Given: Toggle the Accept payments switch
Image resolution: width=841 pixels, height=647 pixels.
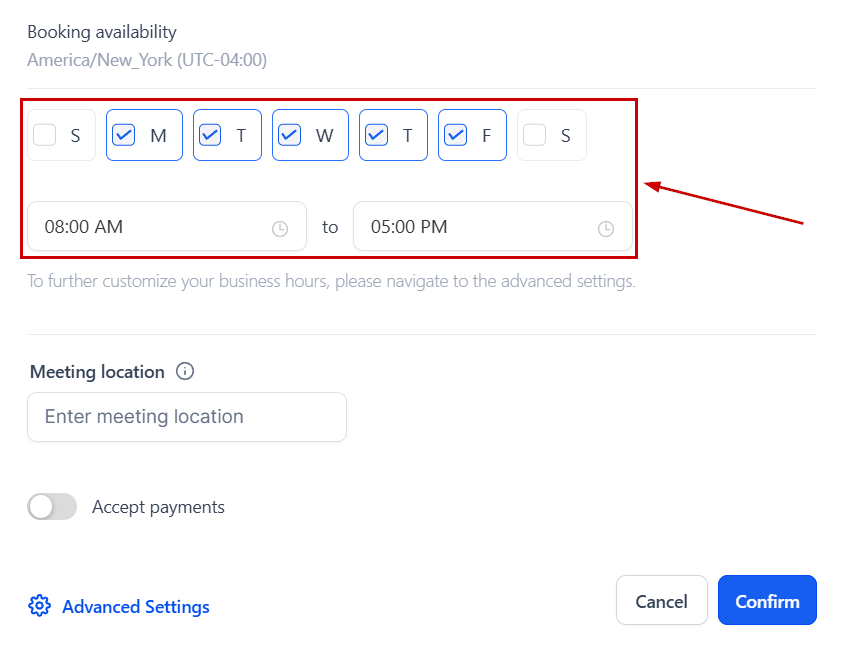Looking at the screenshot, I should 52,507.
